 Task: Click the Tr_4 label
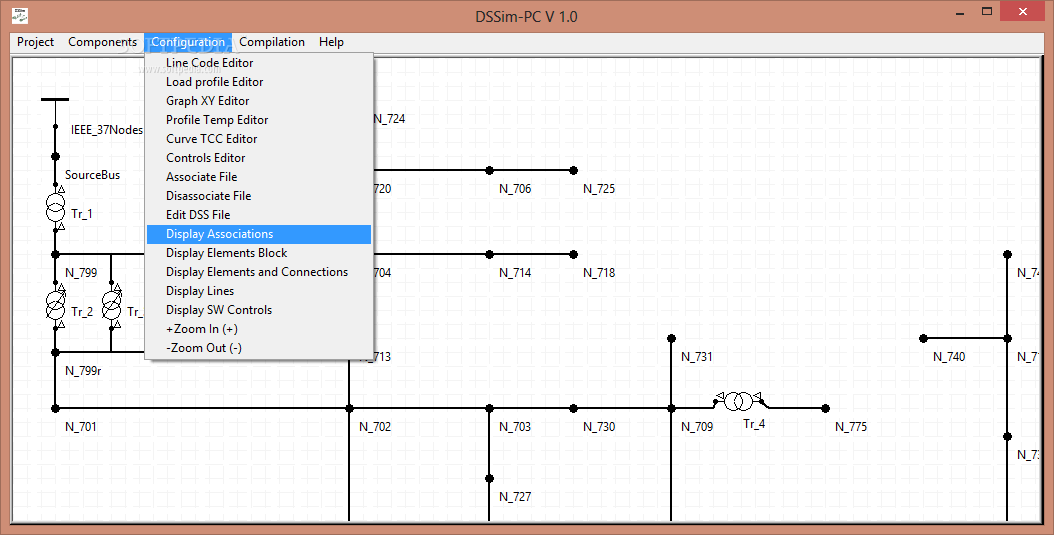(754, 424)
